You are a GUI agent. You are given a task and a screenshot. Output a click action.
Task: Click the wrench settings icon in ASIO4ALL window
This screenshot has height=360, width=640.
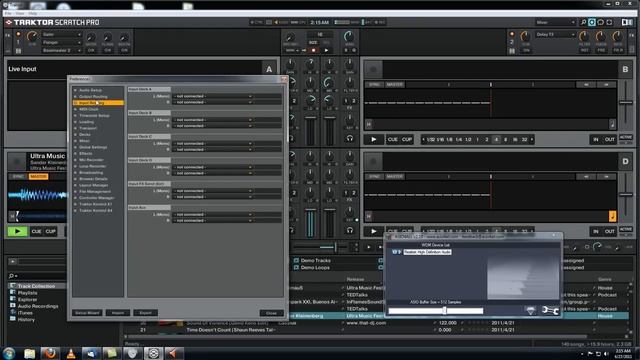point(550,311)
